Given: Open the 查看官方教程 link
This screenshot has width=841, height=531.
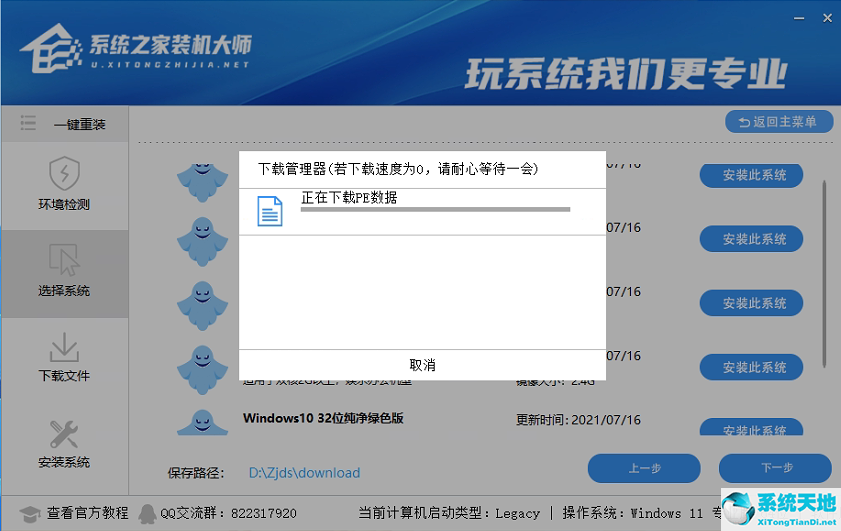Looking at the screenshot, I should click(87, 513).
